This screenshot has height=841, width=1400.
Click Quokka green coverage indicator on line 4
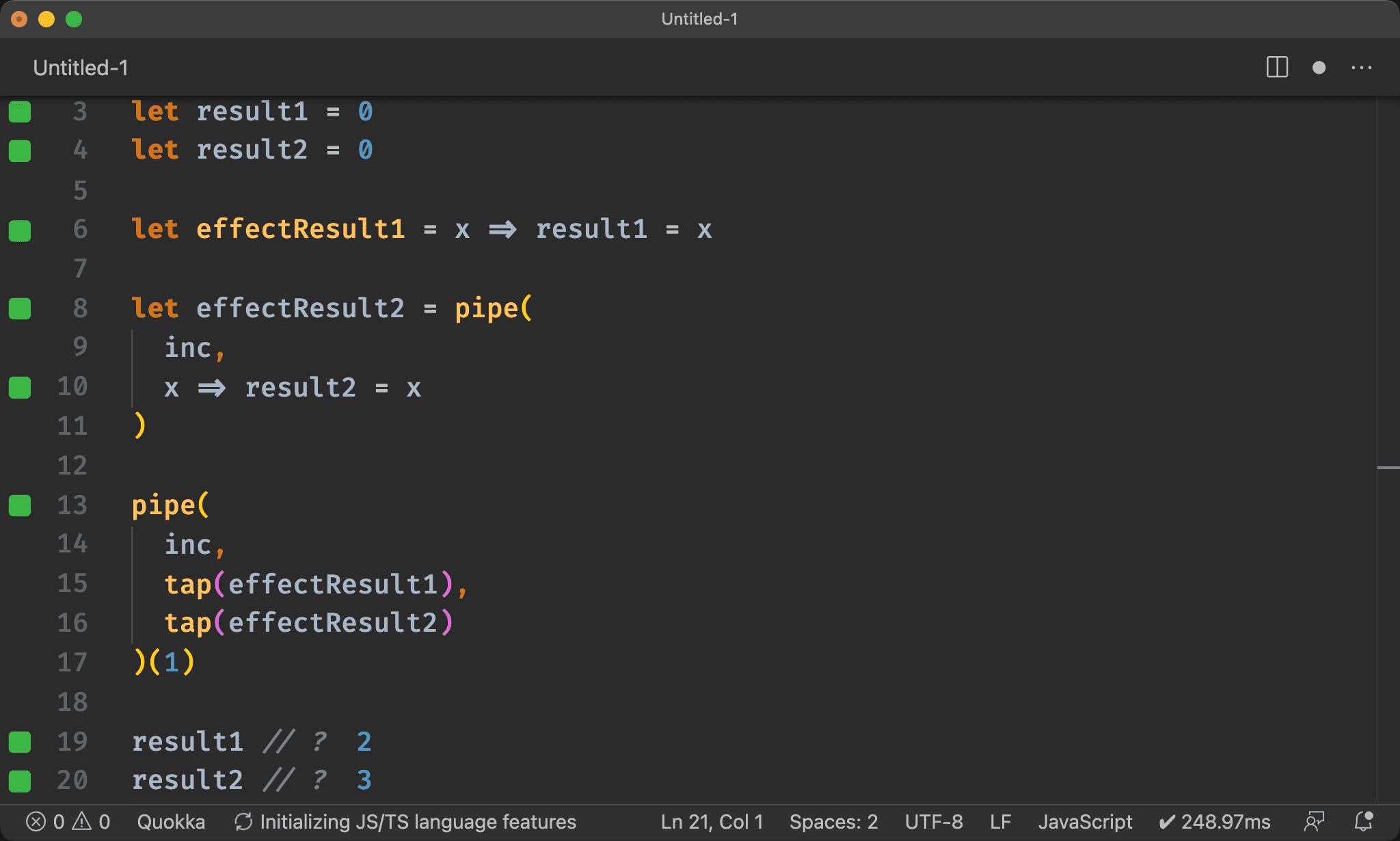[20, 150]
